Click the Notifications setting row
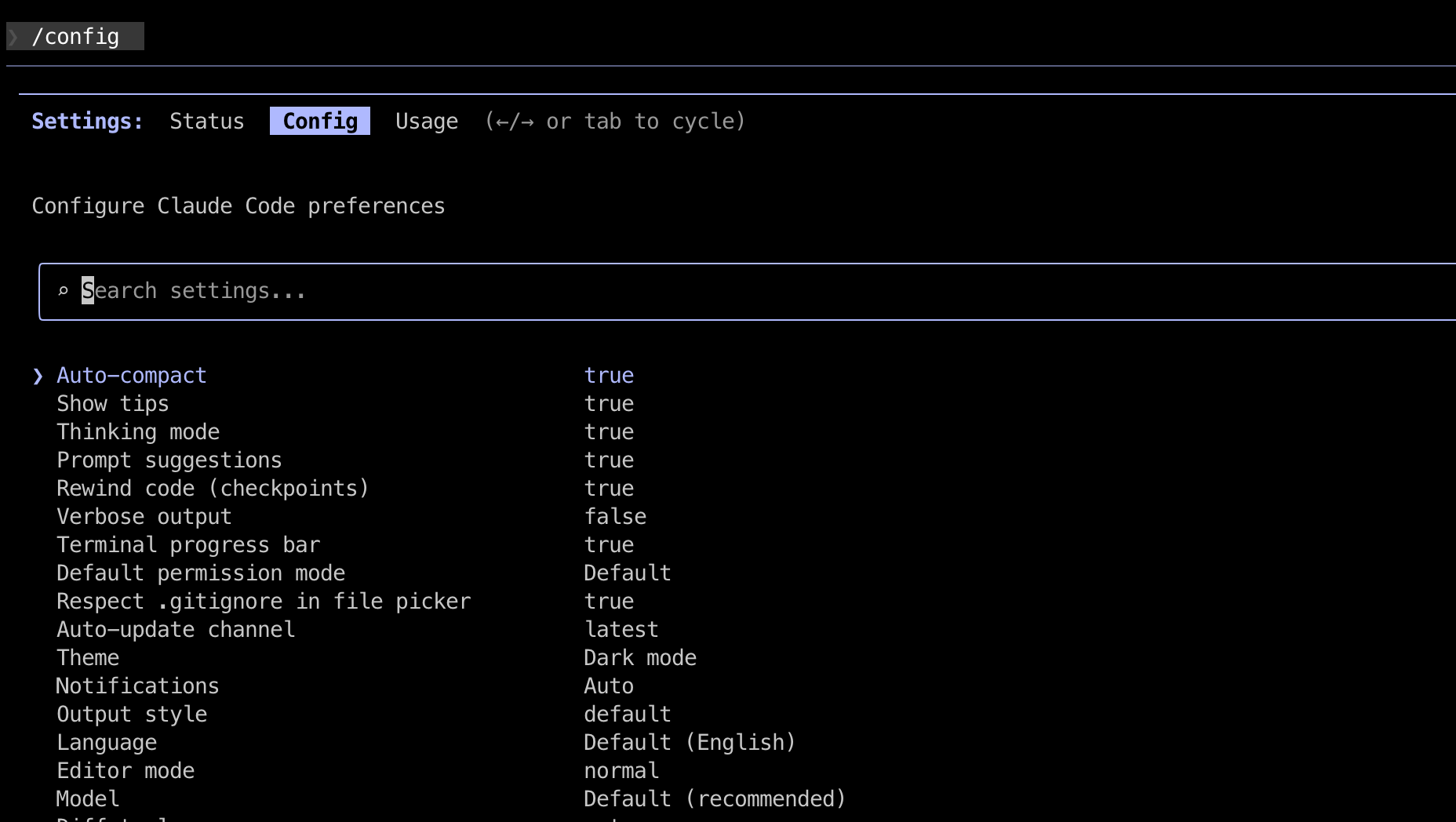 (137, 686)
